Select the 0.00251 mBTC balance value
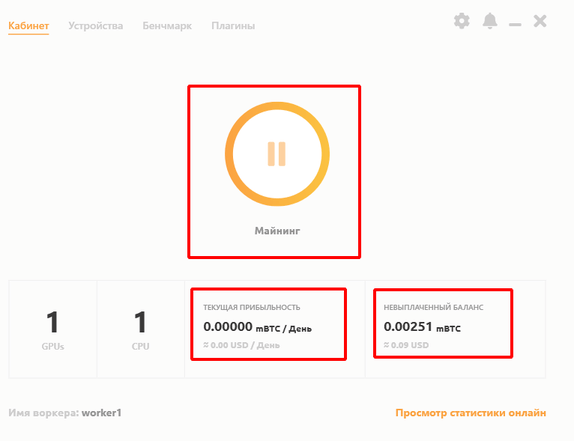The image size is (574, 441). point(422,326)
